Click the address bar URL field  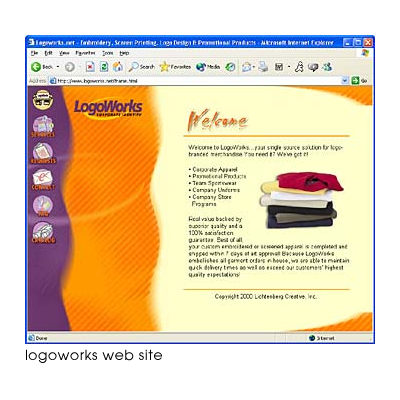pyautogui.click(x=195, y=81)
